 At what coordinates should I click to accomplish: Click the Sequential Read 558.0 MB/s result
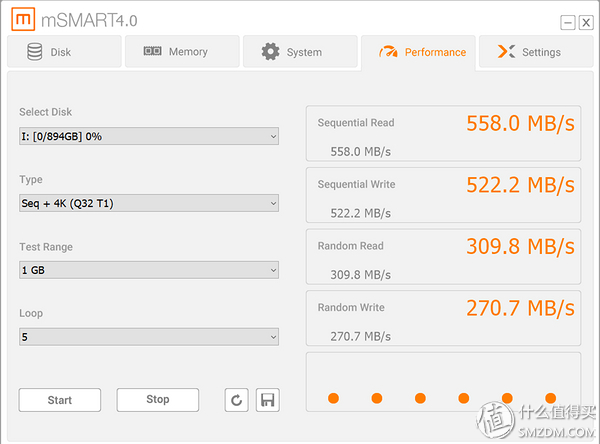pos(520,124)
